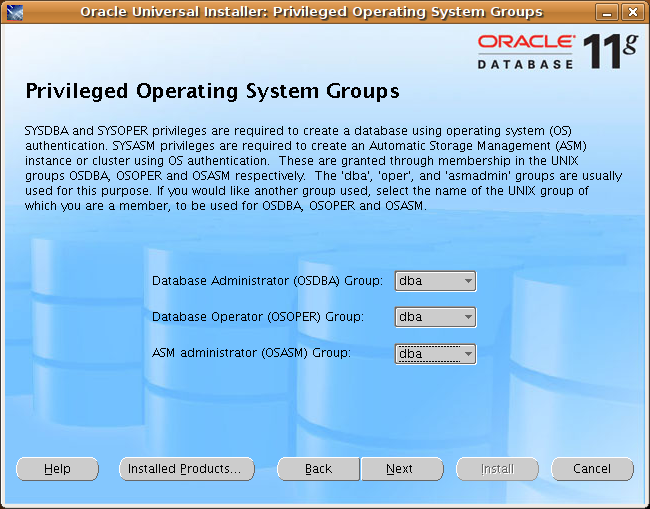Minimize the Oracle Universal Installer window
The width and height of the screenshot is (650, 509).
click(607, 12)
